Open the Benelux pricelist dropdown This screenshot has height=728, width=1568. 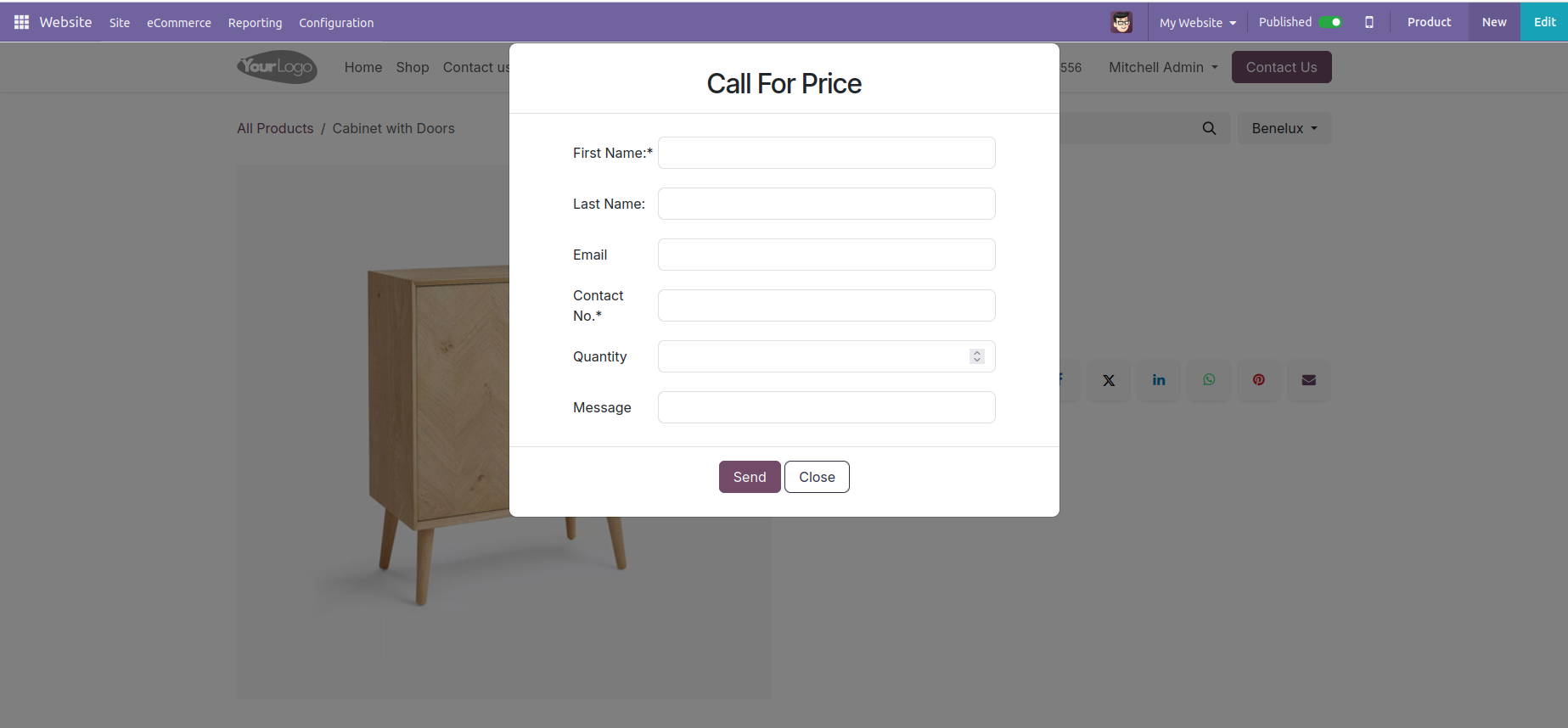(x=1284, y=128)
